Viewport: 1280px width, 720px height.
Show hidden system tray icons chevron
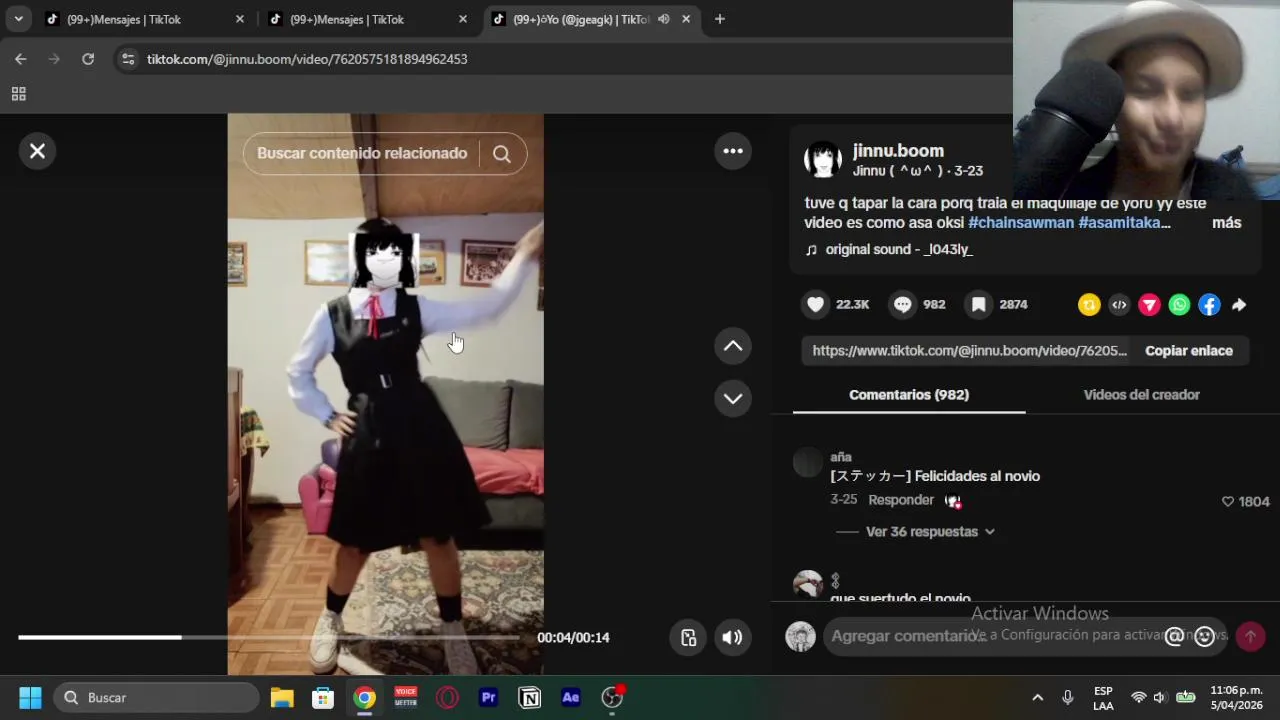click(x=1038, y=698)
